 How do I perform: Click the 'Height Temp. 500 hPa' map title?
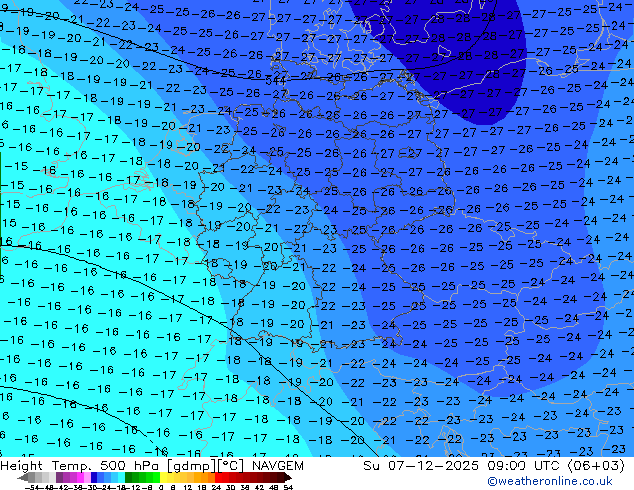pyautogui.click(x=82, y=466)
